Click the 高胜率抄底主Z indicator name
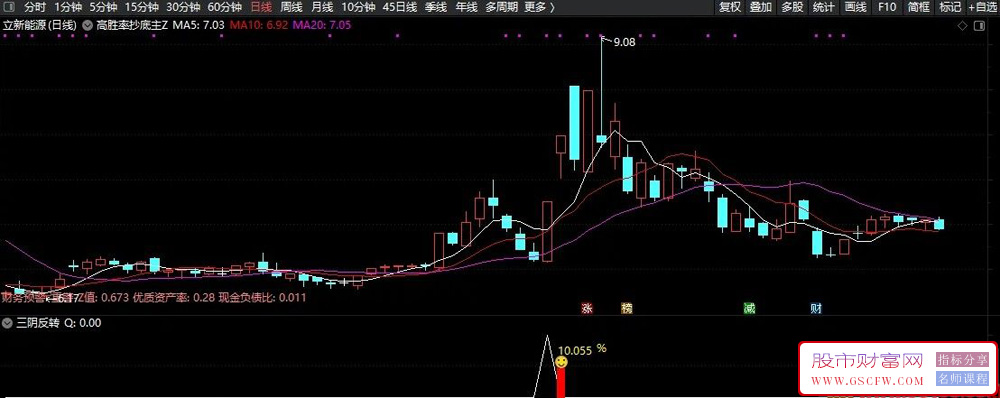1000x398 pixels. point(132,26)
